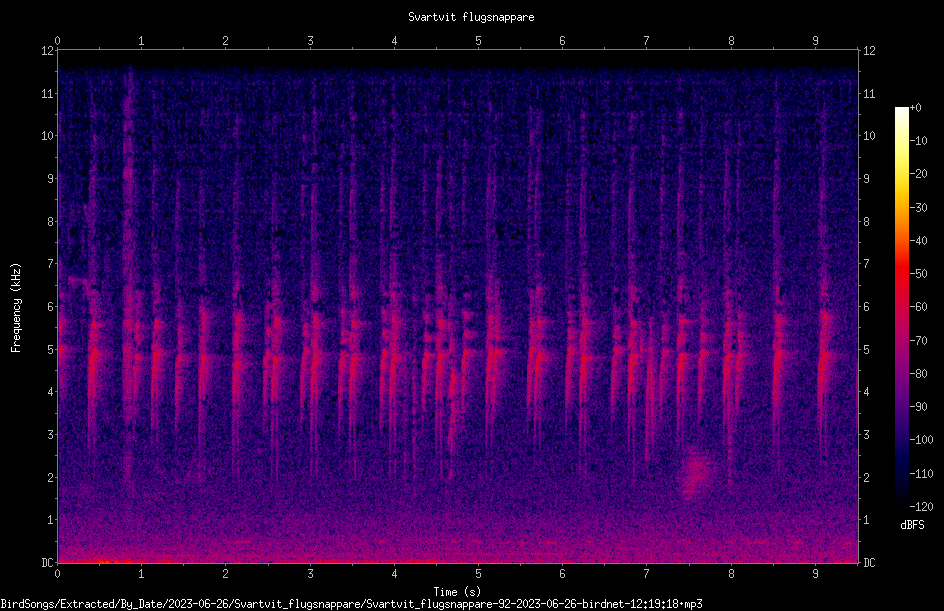Click the '11' tick on right frequency axis
The image size is (944, 611).
tap(869, 93)
